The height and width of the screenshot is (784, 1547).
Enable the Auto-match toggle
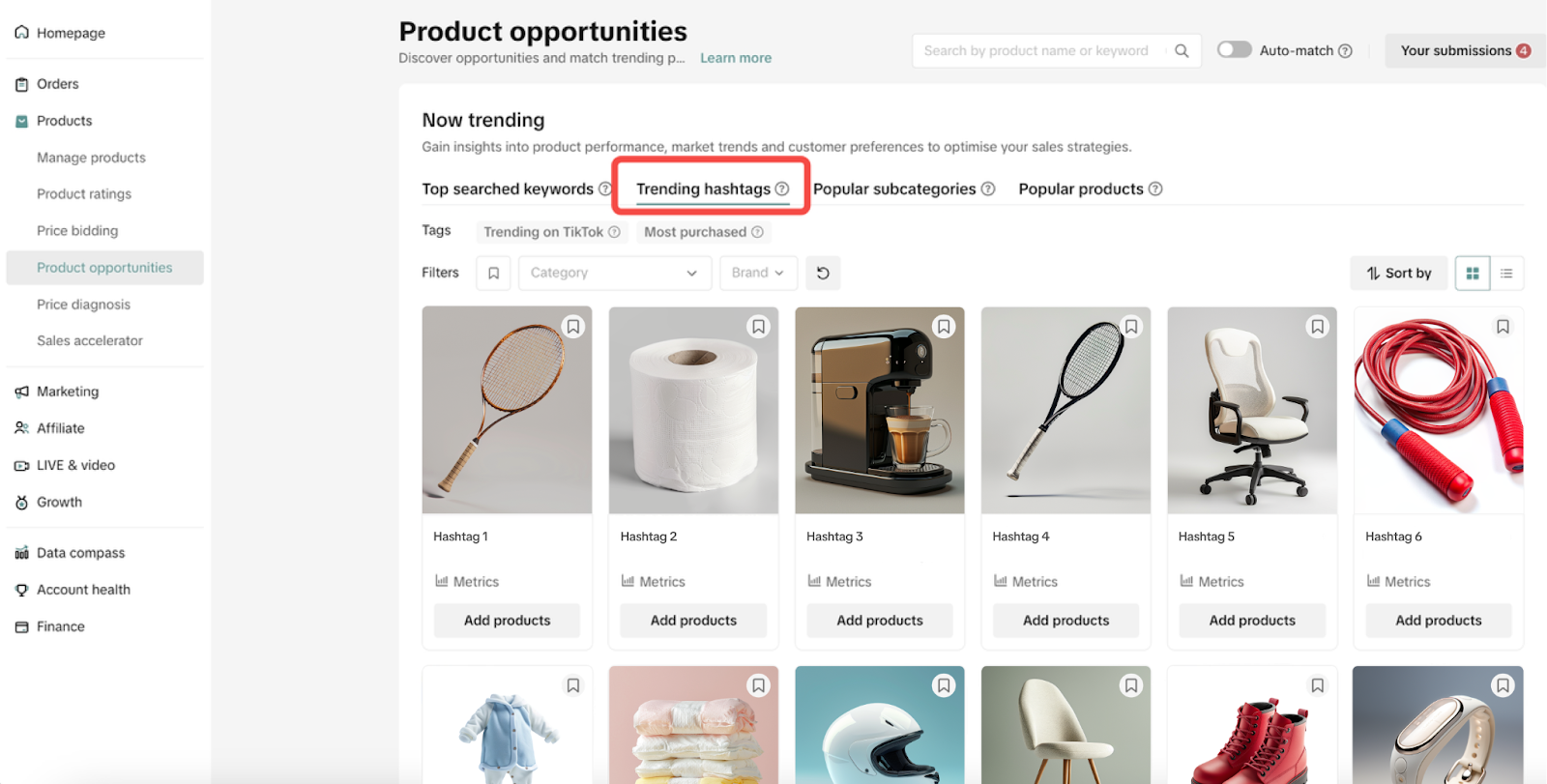click(1234, 50)
